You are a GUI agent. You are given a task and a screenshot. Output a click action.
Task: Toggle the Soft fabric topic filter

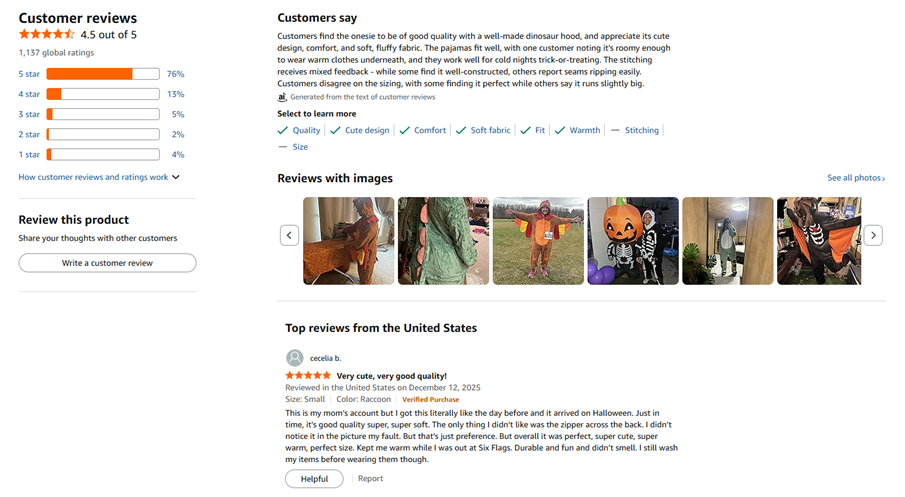click(x=483, y=131)
